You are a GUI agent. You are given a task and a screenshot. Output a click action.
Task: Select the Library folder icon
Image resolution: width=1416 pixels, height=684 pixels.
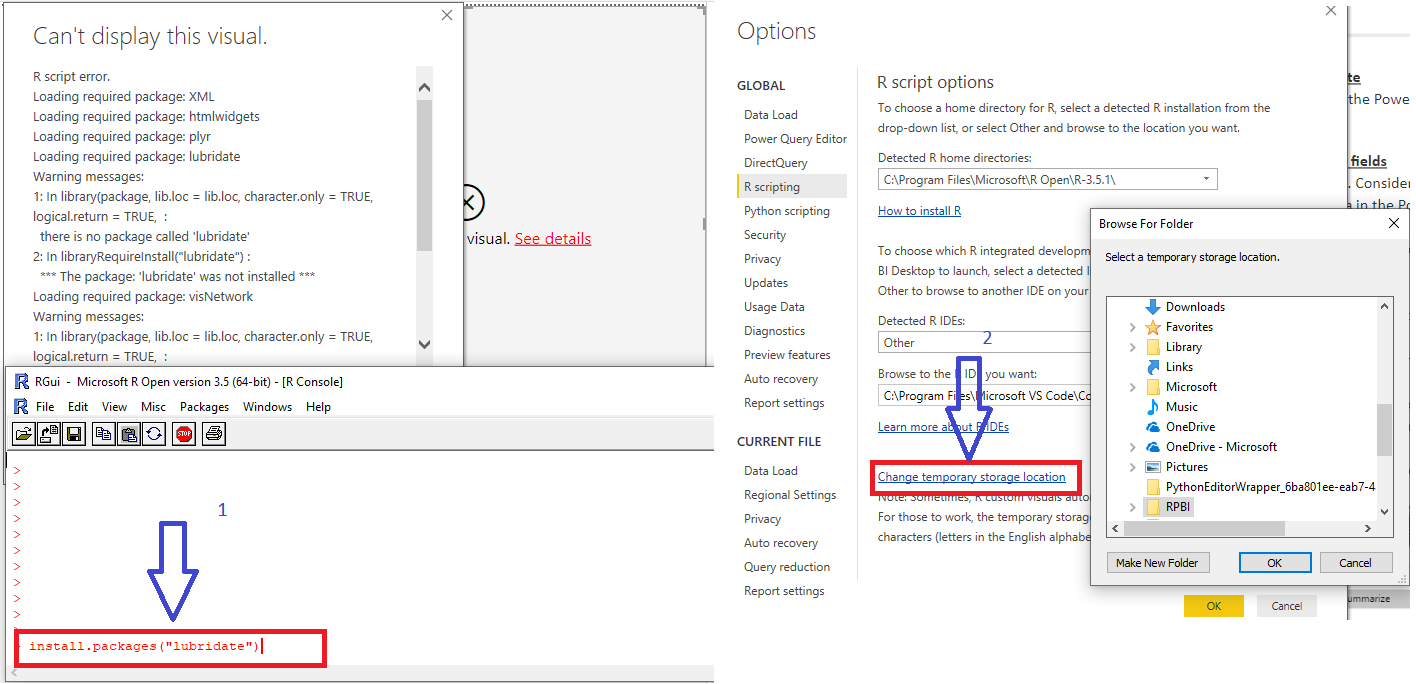pyautogui.click(x=1153, y=347)
